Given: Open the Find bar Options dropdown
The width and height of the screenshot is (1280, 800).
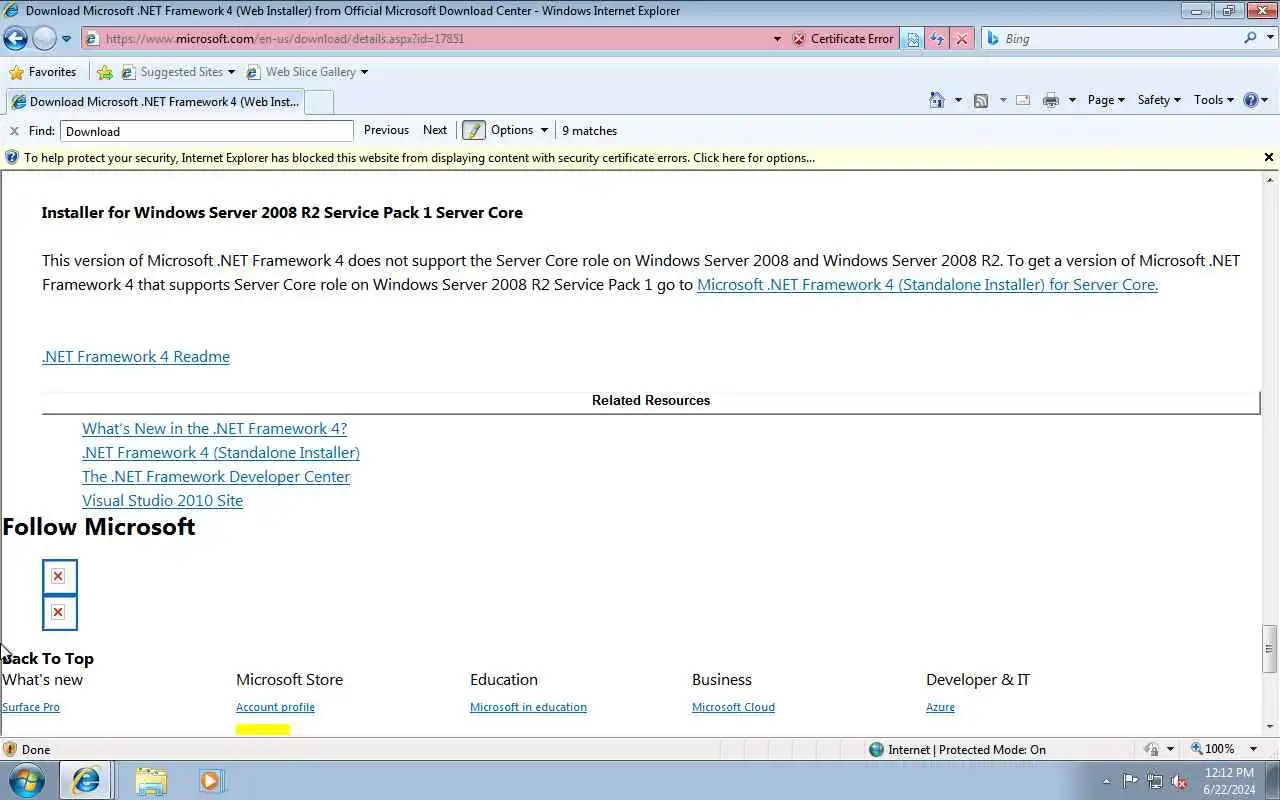Looking at the screenshot, I should 519,130.
